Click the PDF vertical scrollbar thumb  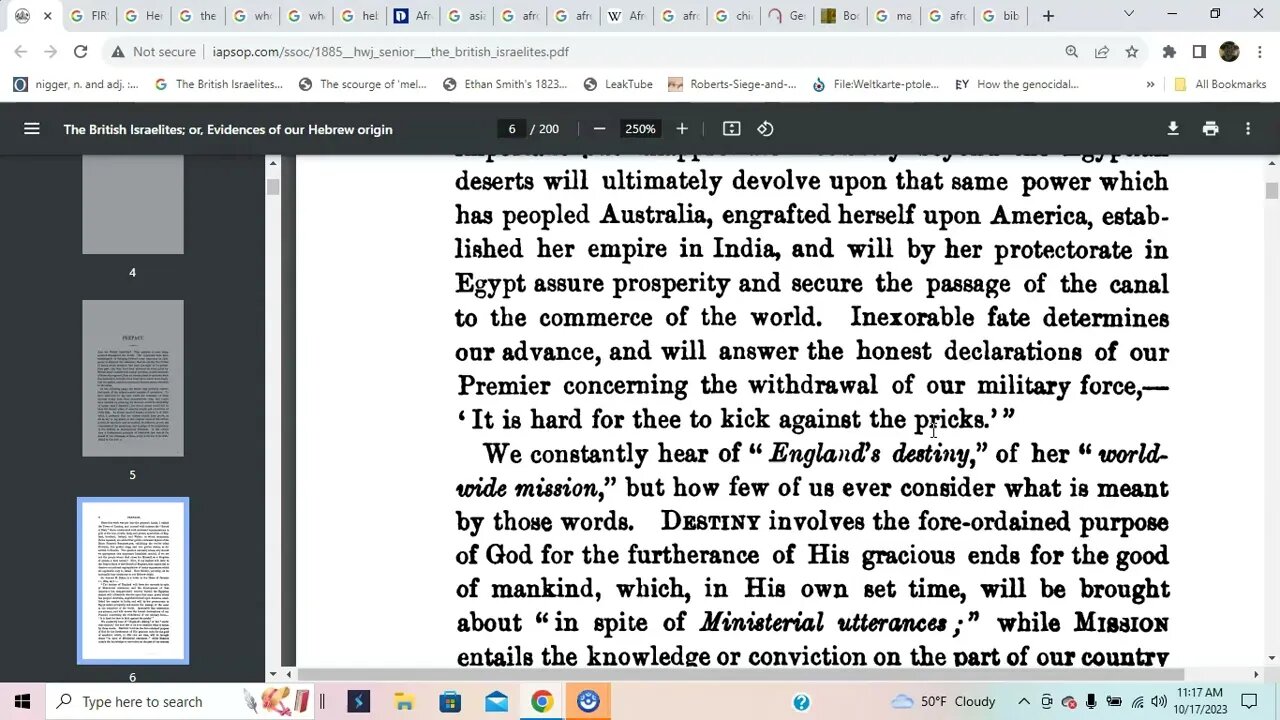[1271, 191]
